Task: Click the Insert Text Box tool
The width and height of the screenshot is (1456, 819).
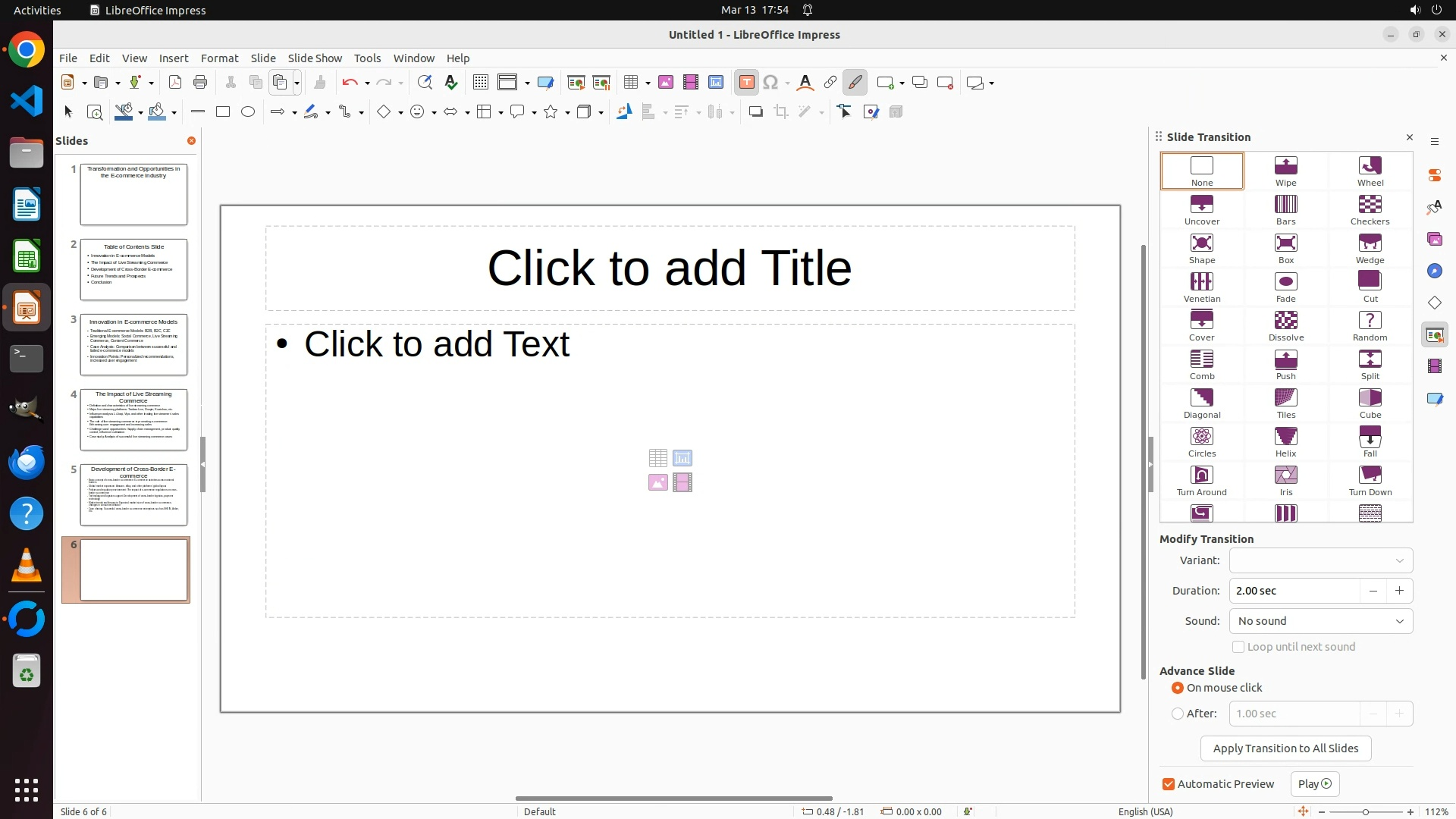Action: coord(746,83)
